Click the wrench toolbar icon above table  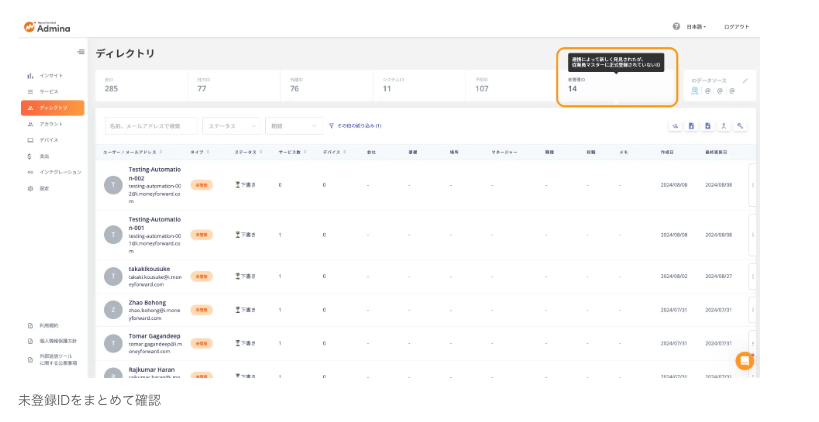[740, 126]
